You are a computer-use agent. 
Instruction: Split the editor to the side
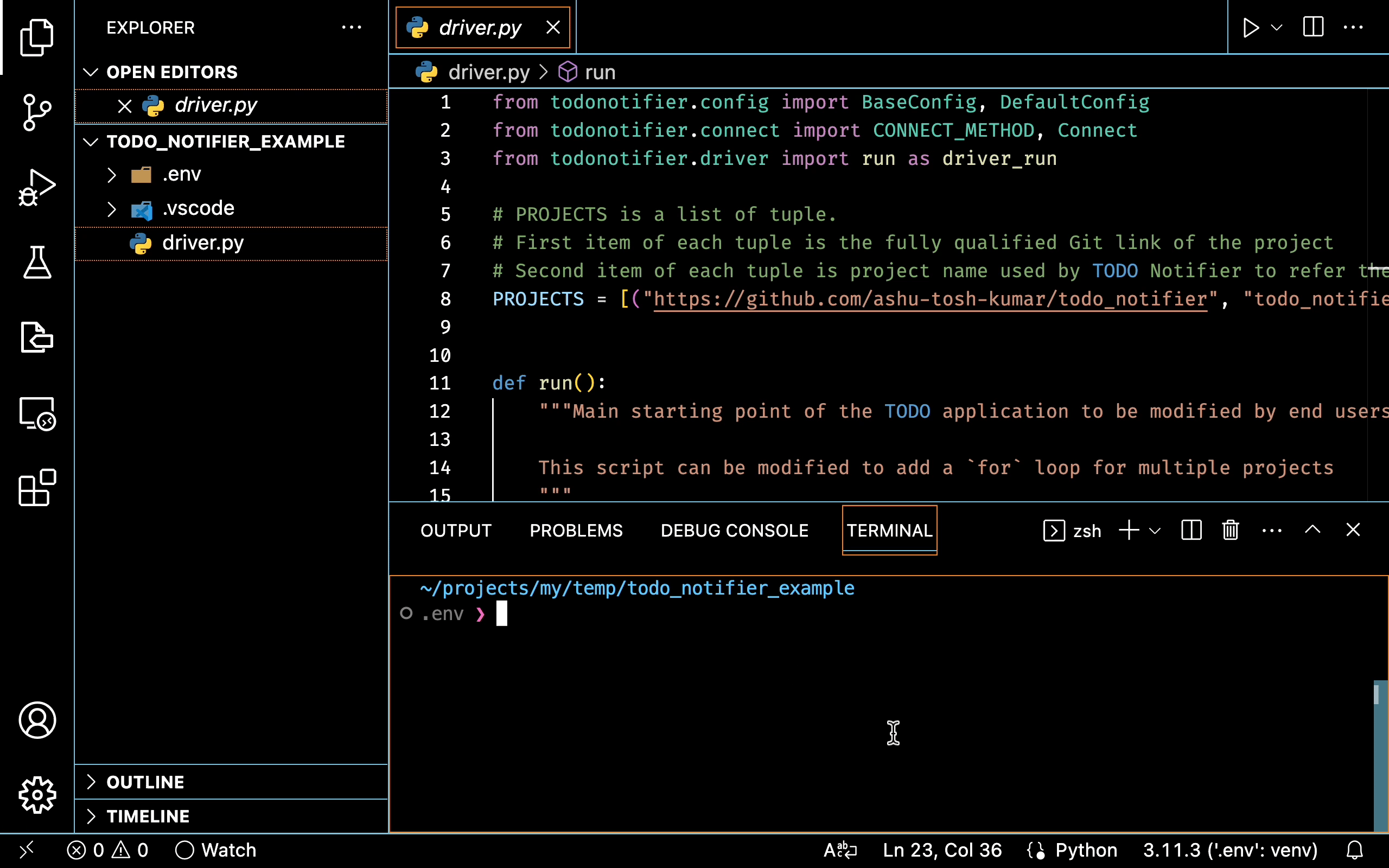click(x=1312, y=27)
